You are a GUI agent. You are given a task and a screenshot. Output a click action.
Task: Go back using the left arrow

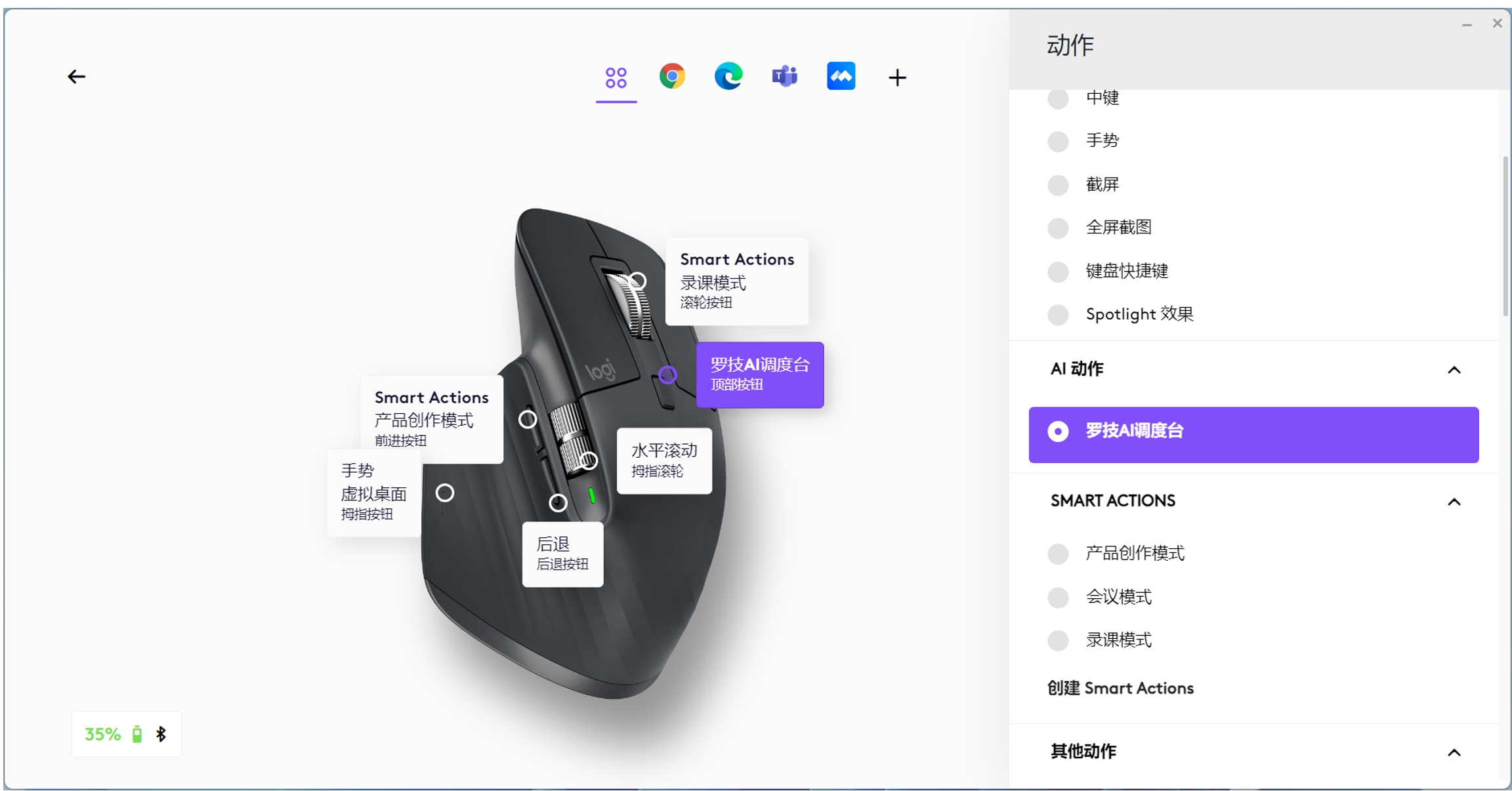(x=76, y=77)
